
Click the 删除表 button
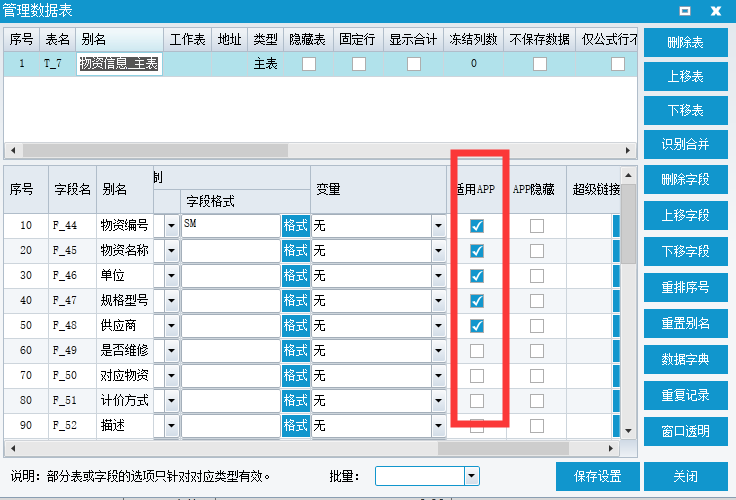[685, 42]
